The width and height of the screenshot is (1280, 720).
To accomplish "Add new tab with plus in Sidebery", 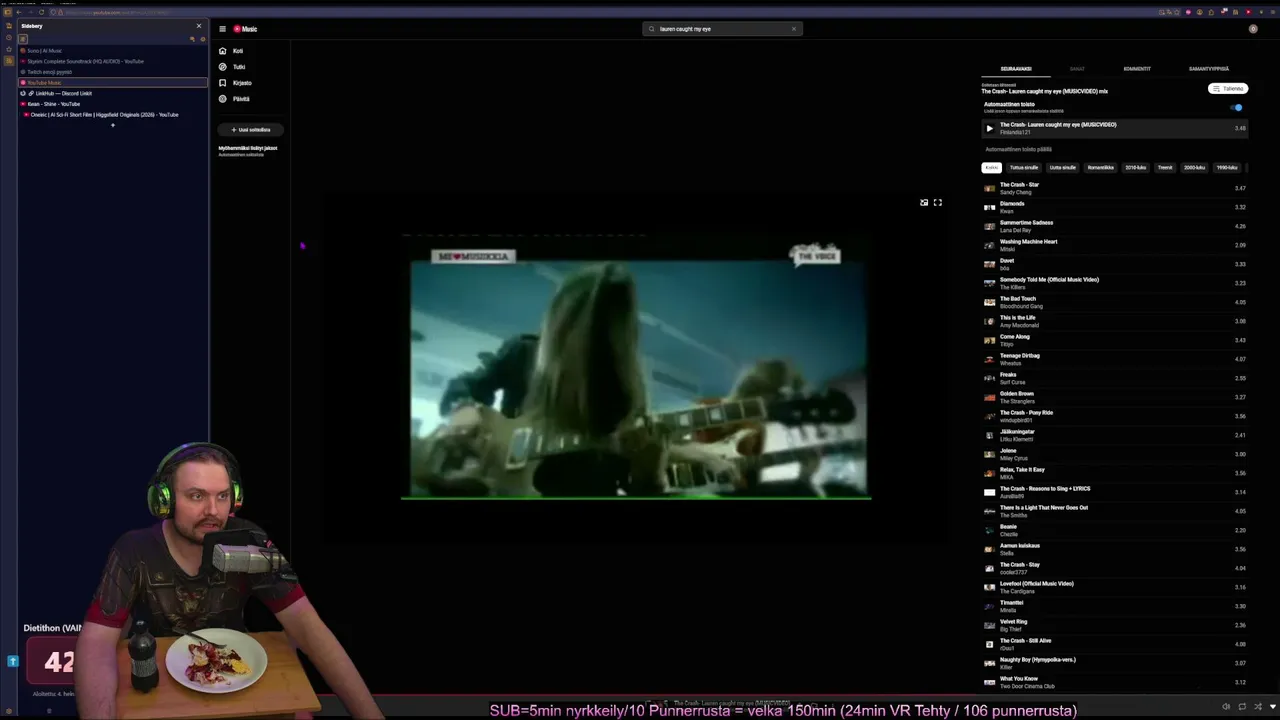I will [x=112, y=125].
